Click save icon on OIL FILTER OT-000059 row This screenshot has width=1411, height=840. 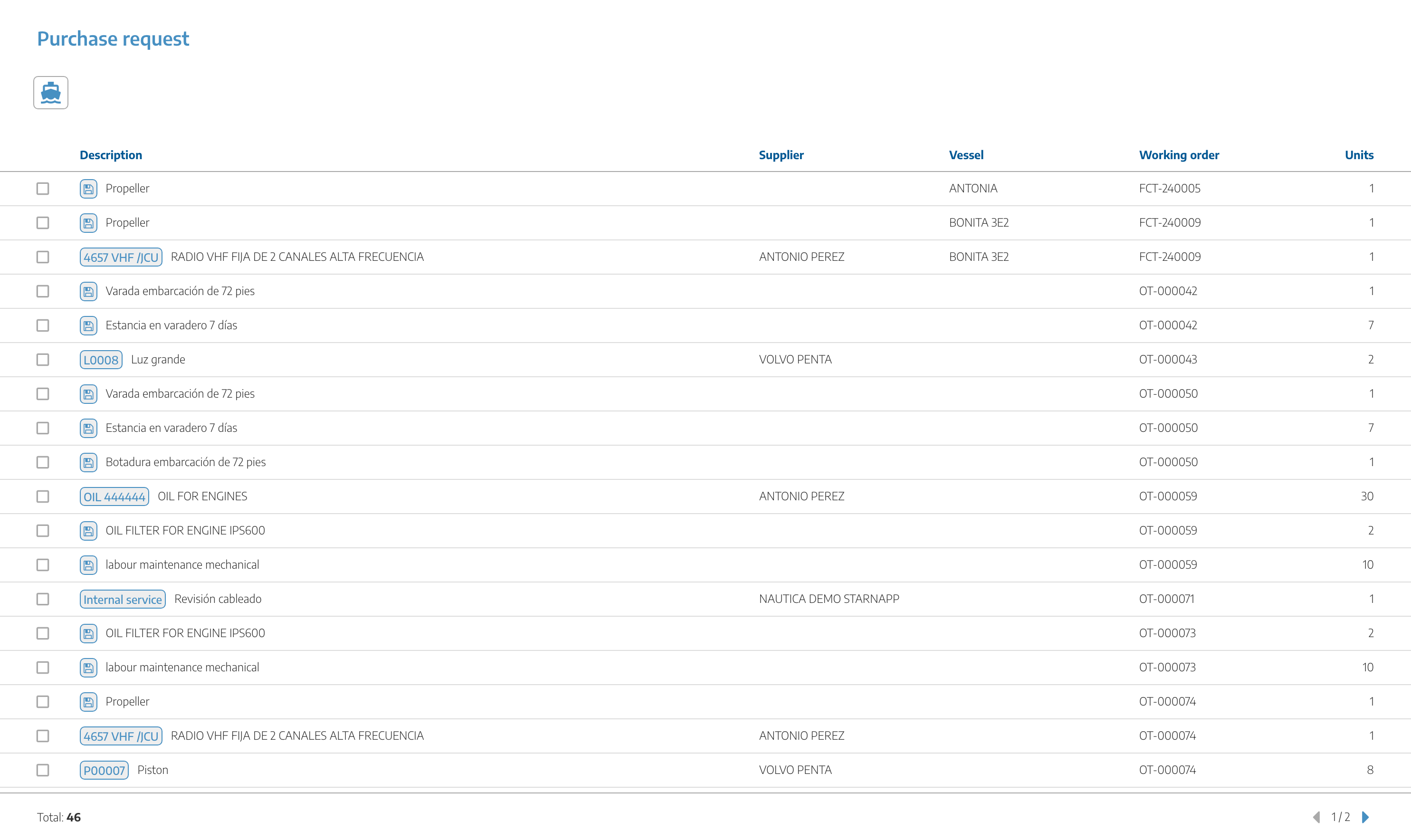[x=88, y=531]
